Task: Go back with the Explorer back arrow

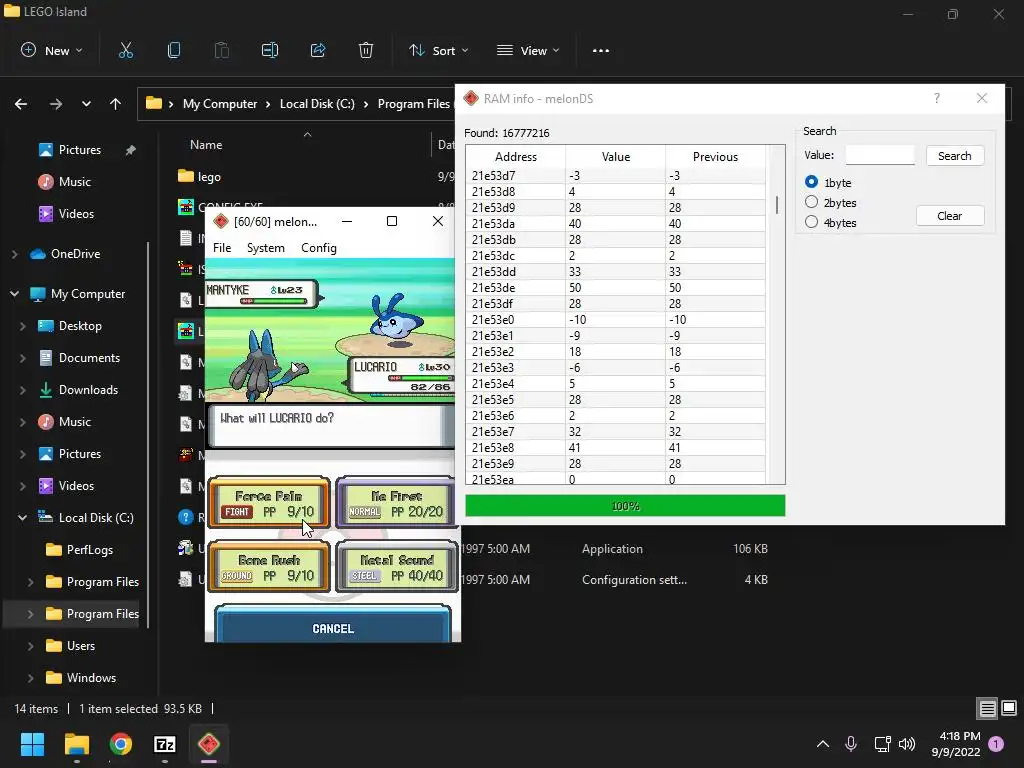Action: [21, 104]
